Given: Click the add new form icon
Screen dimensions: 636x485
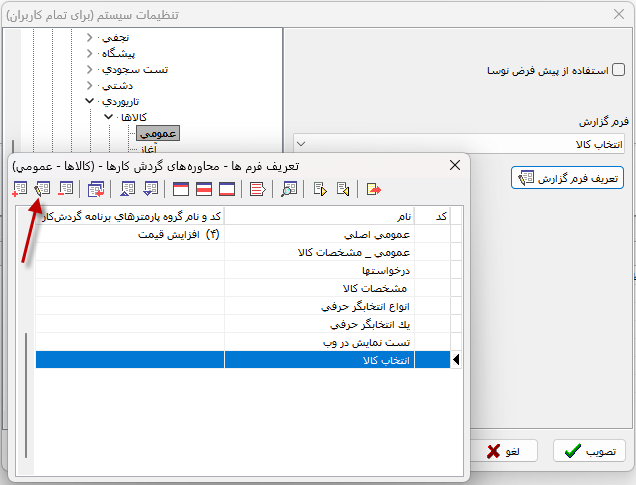Looking at the screenshot, I should point(20,188).
